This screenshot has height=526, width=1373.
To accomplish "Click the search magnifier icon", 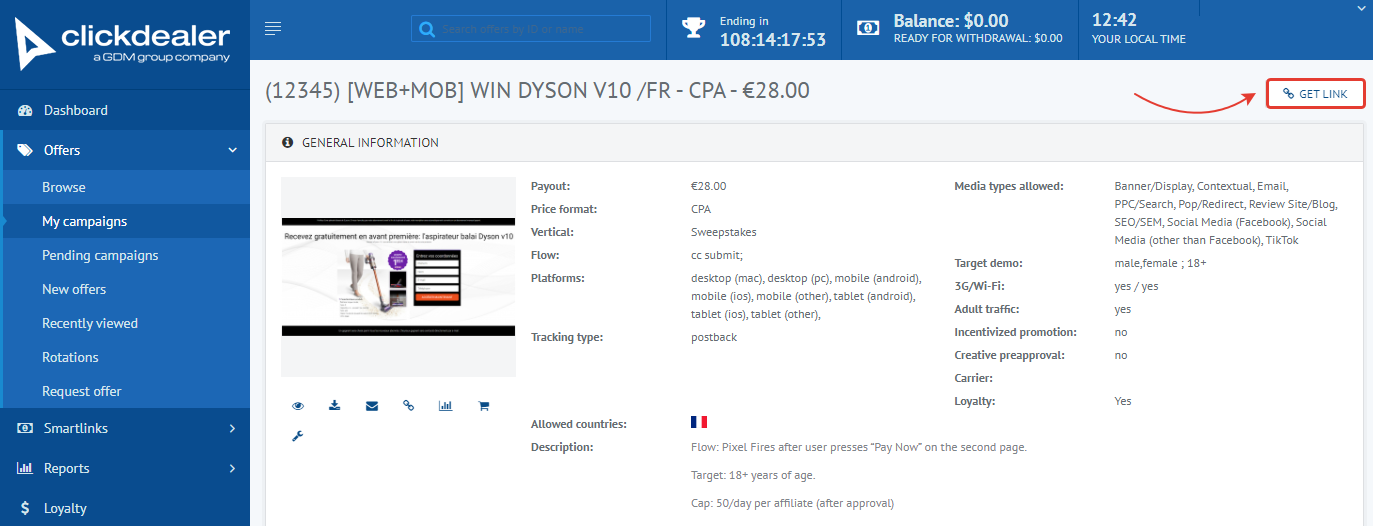I will pos(427,29).
